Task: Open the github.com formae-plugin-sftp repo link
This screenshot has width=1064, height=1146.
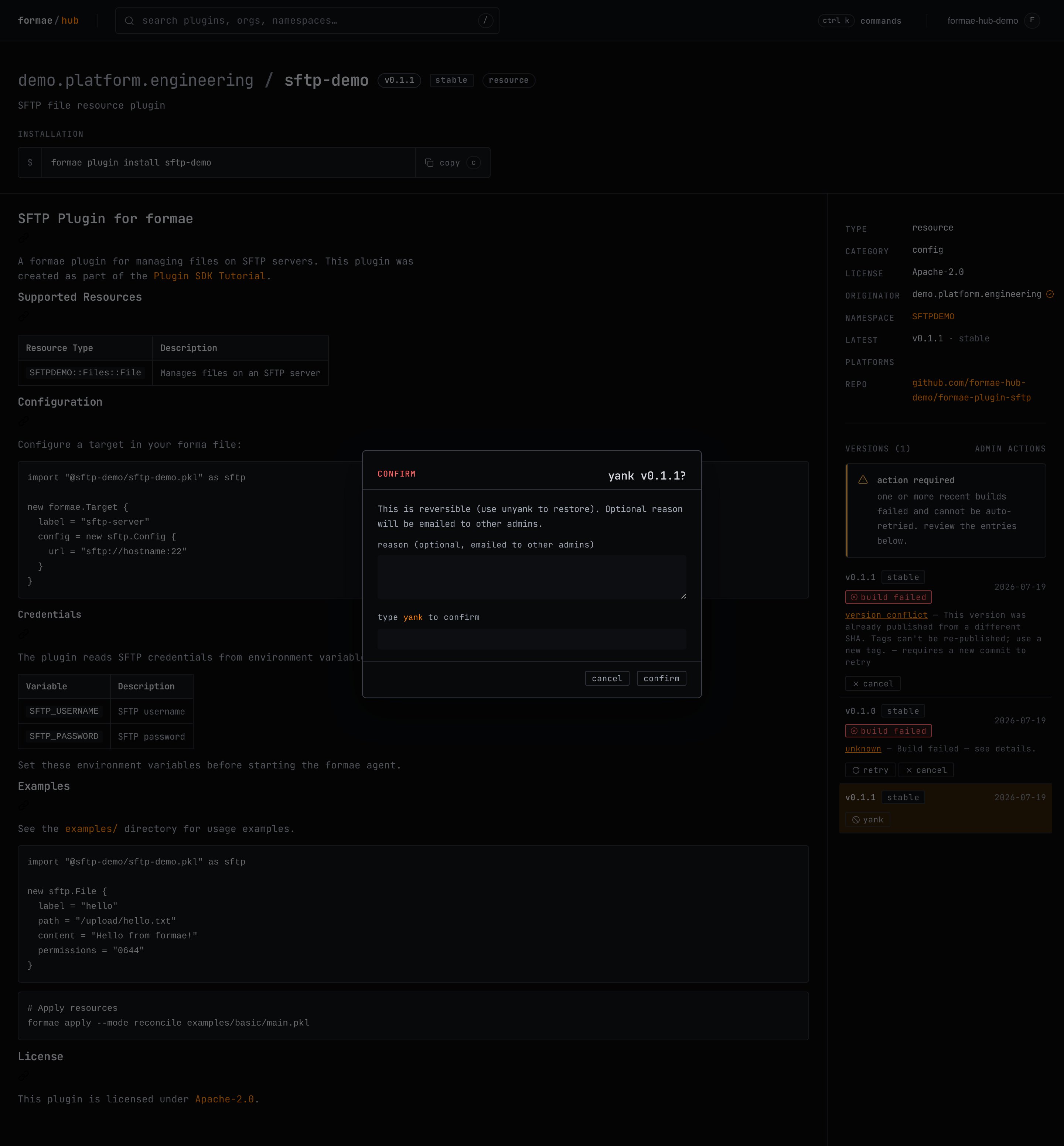Action: point(971,390)
